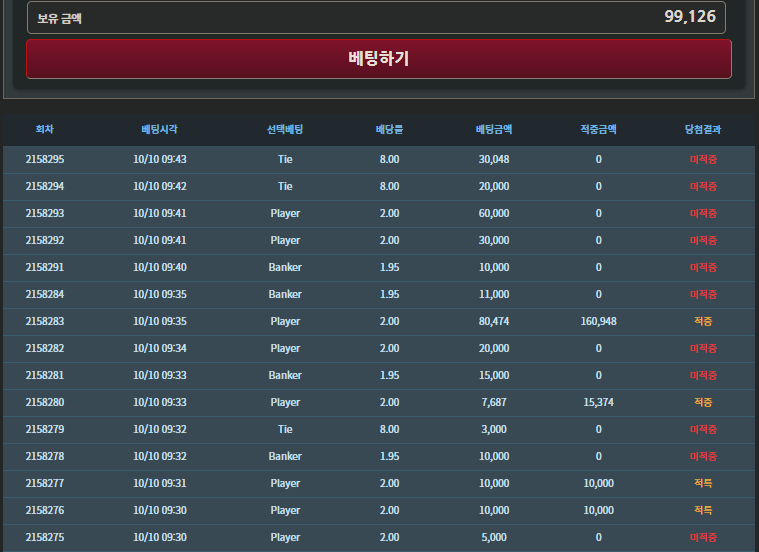
Task: Click the 선택베팅 column header
Action: 285,129
